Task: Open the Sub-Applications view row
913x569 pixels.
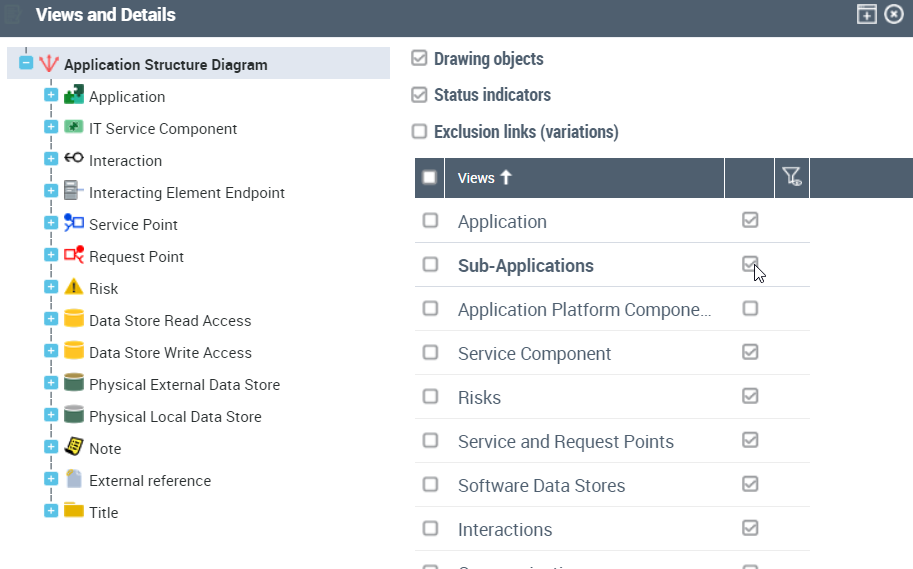Action: click(x=525, y=266)
